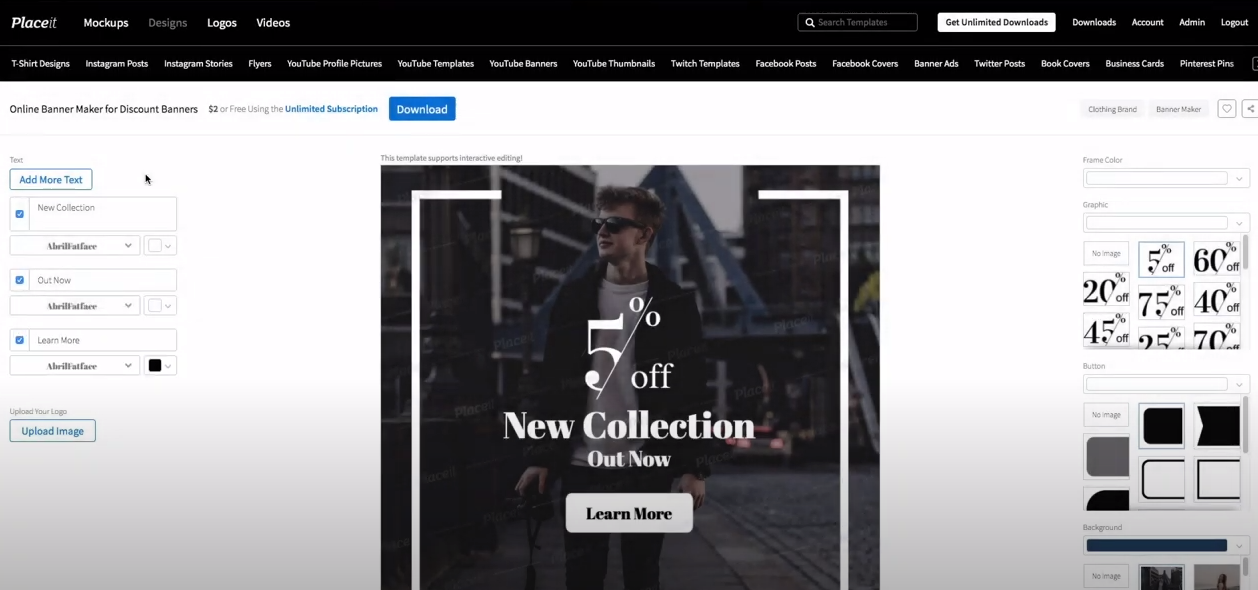This screenshot has height=590, width=1258.
Task: Click the Download button
Action: (421, 108)
